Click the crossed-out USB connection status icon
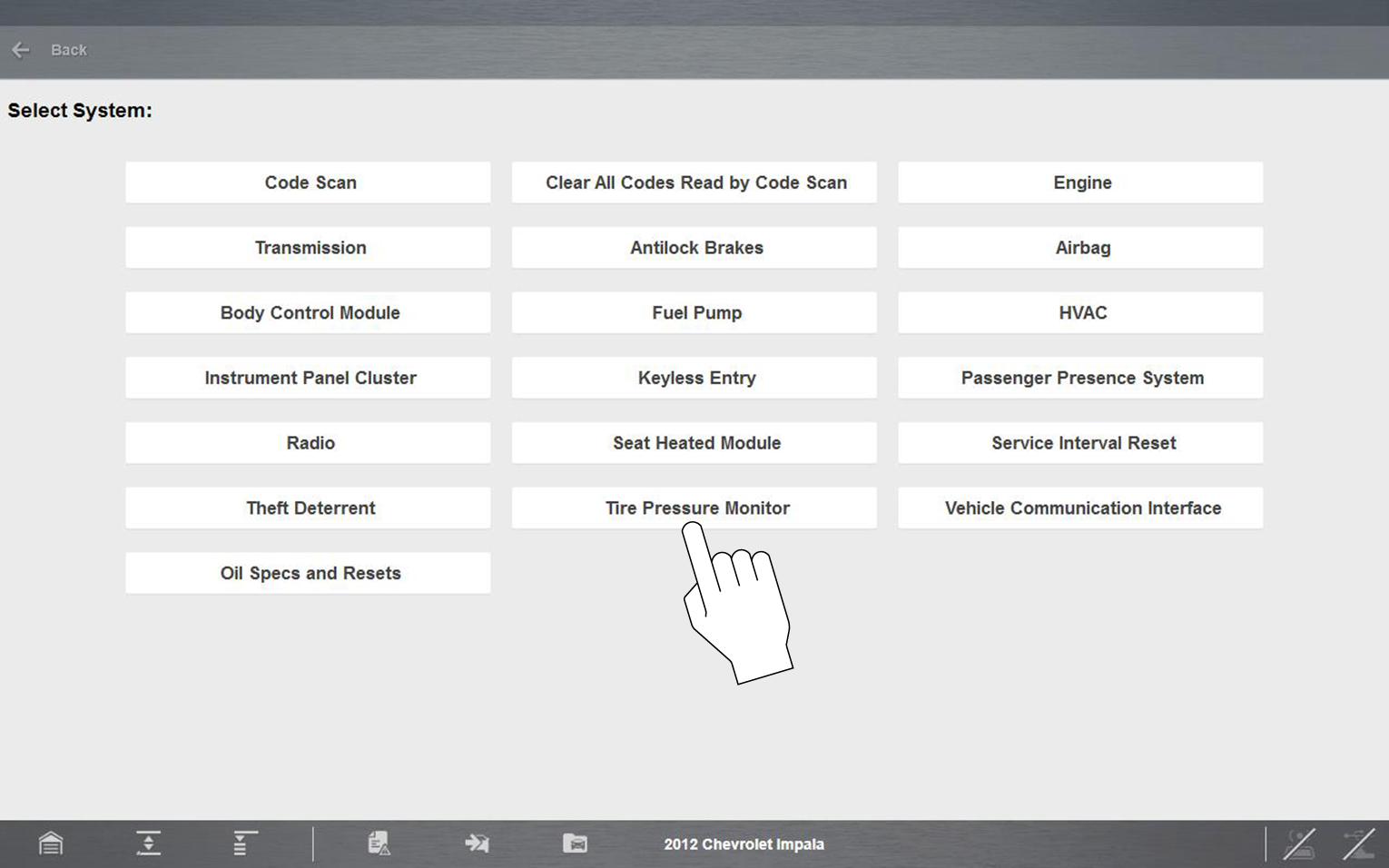The width and height of the screenshot is (1389, 868). pos(1358,843)
